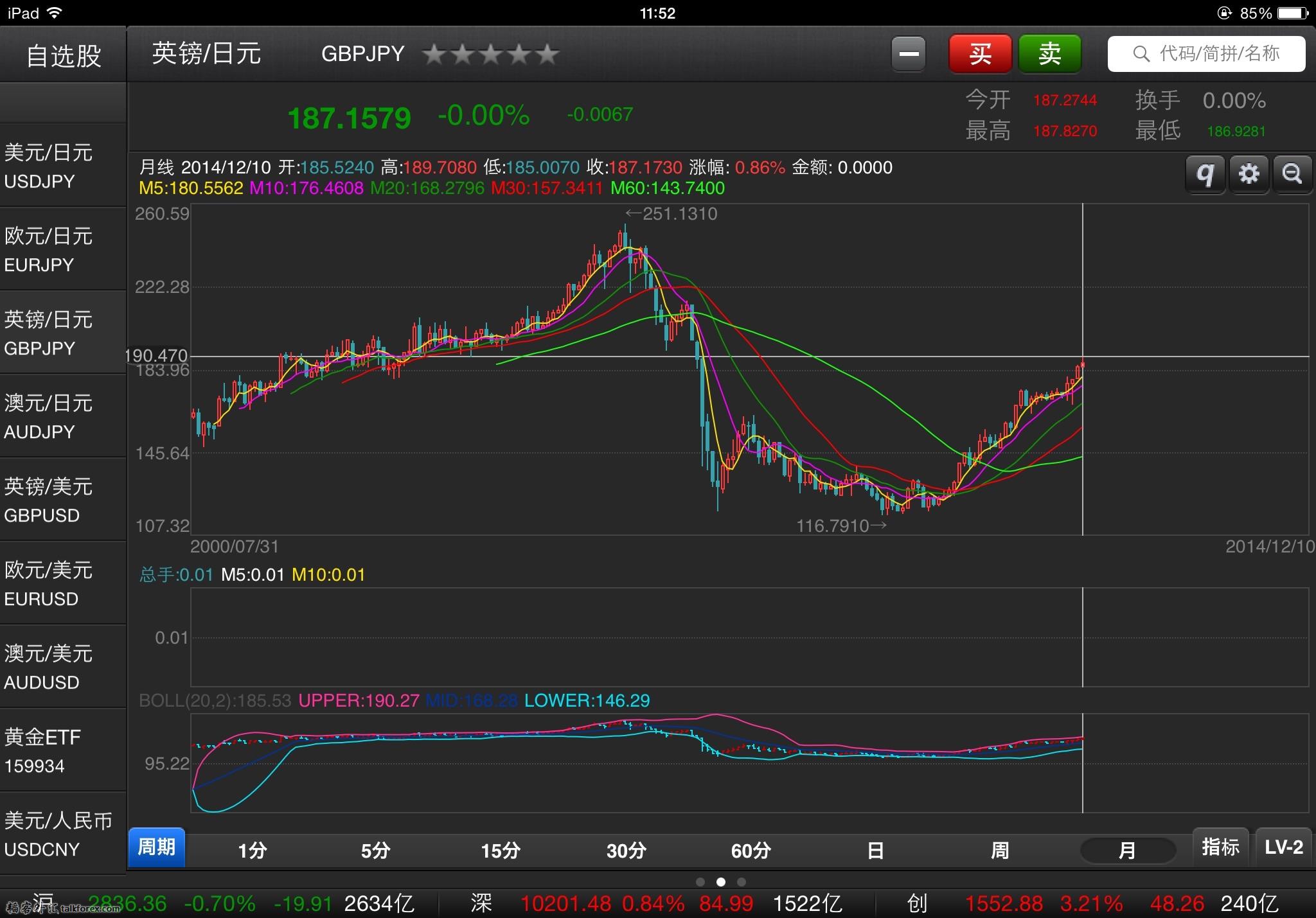Select 美元/日元 USDJPY in watchlist
Image resolution: width=1316 pixels, height=918 pixels.
point(63,166)
